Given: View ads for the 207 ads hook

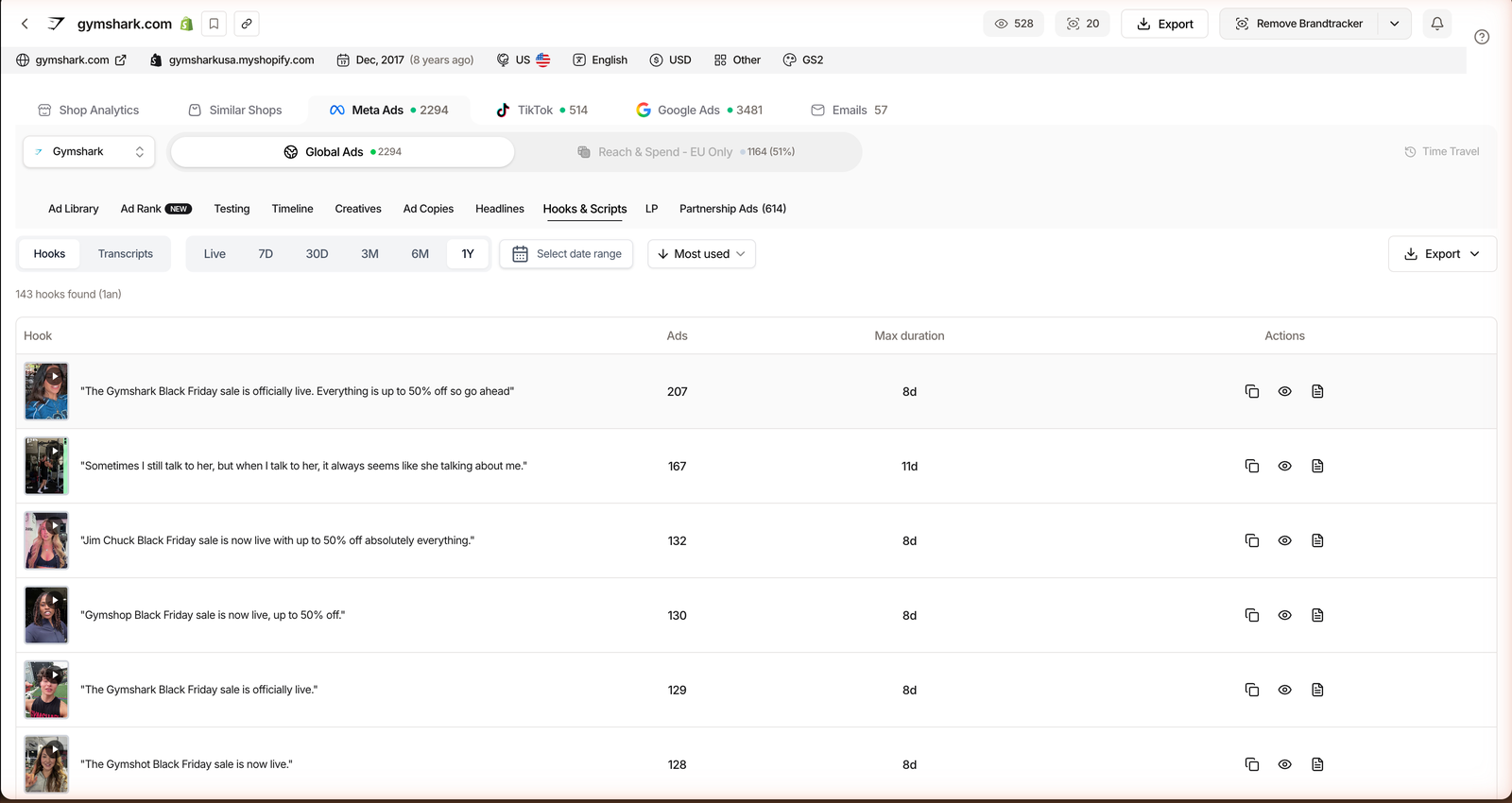Looking at the screenshot, I should [1284, 391].
